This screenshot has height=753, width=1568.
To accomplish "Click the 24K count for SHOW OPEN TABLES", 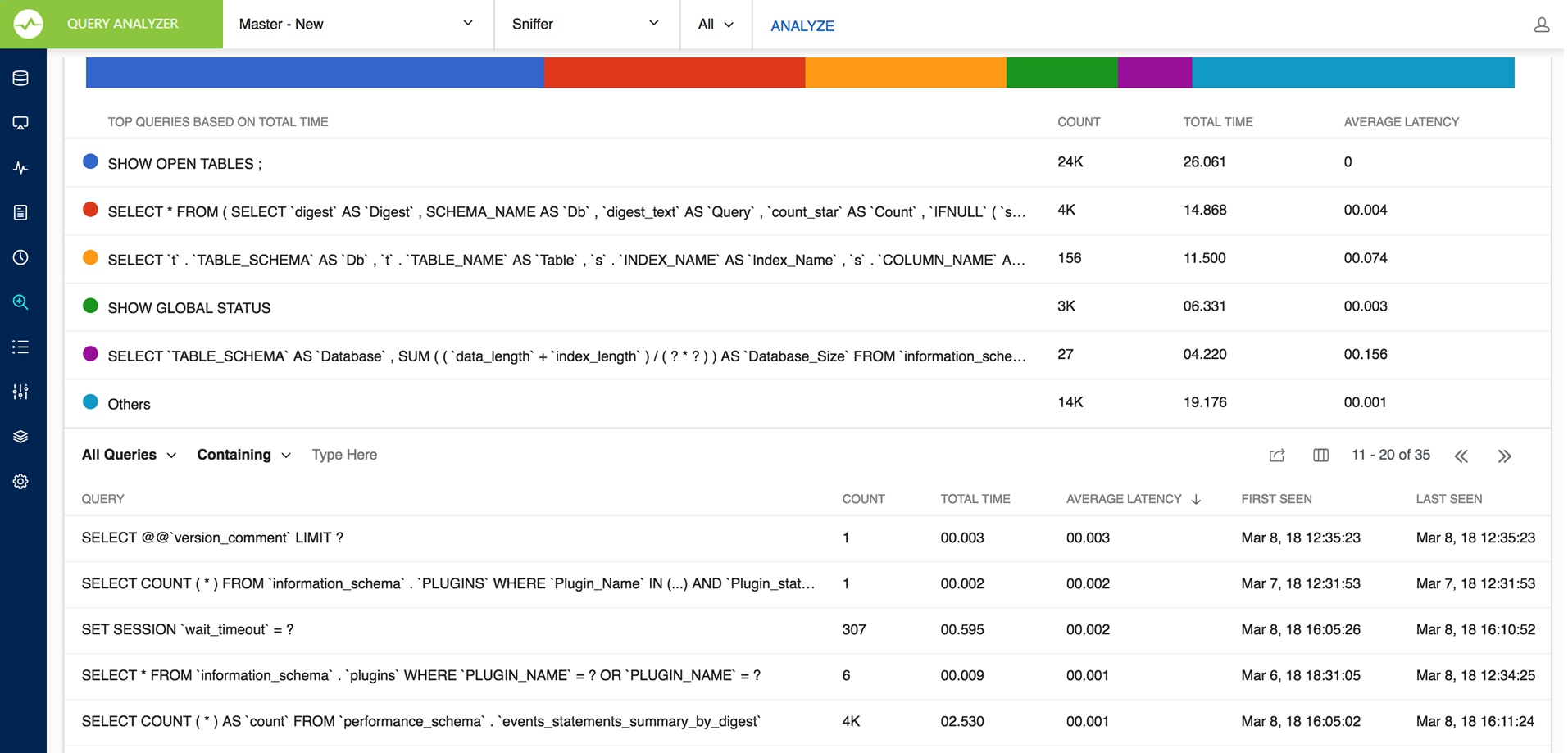I will pyautogui.click(x=1070, y=162).
